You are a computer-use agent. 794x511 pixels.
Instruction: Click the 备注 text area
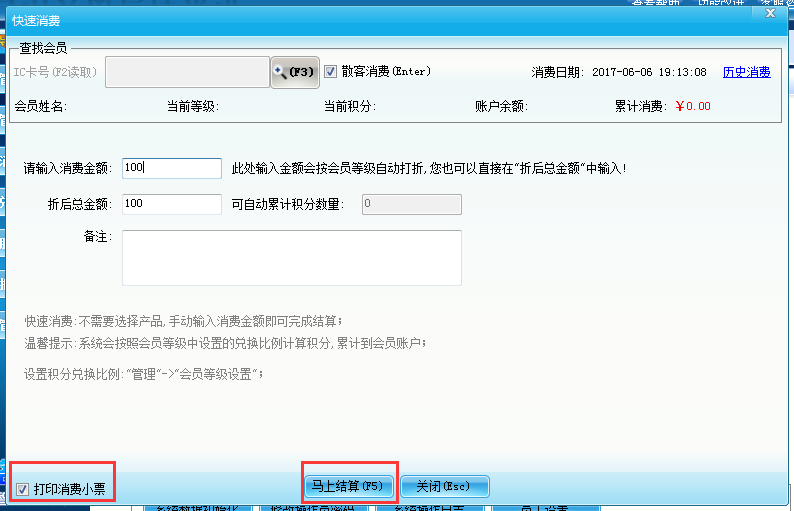click(292, 258)
